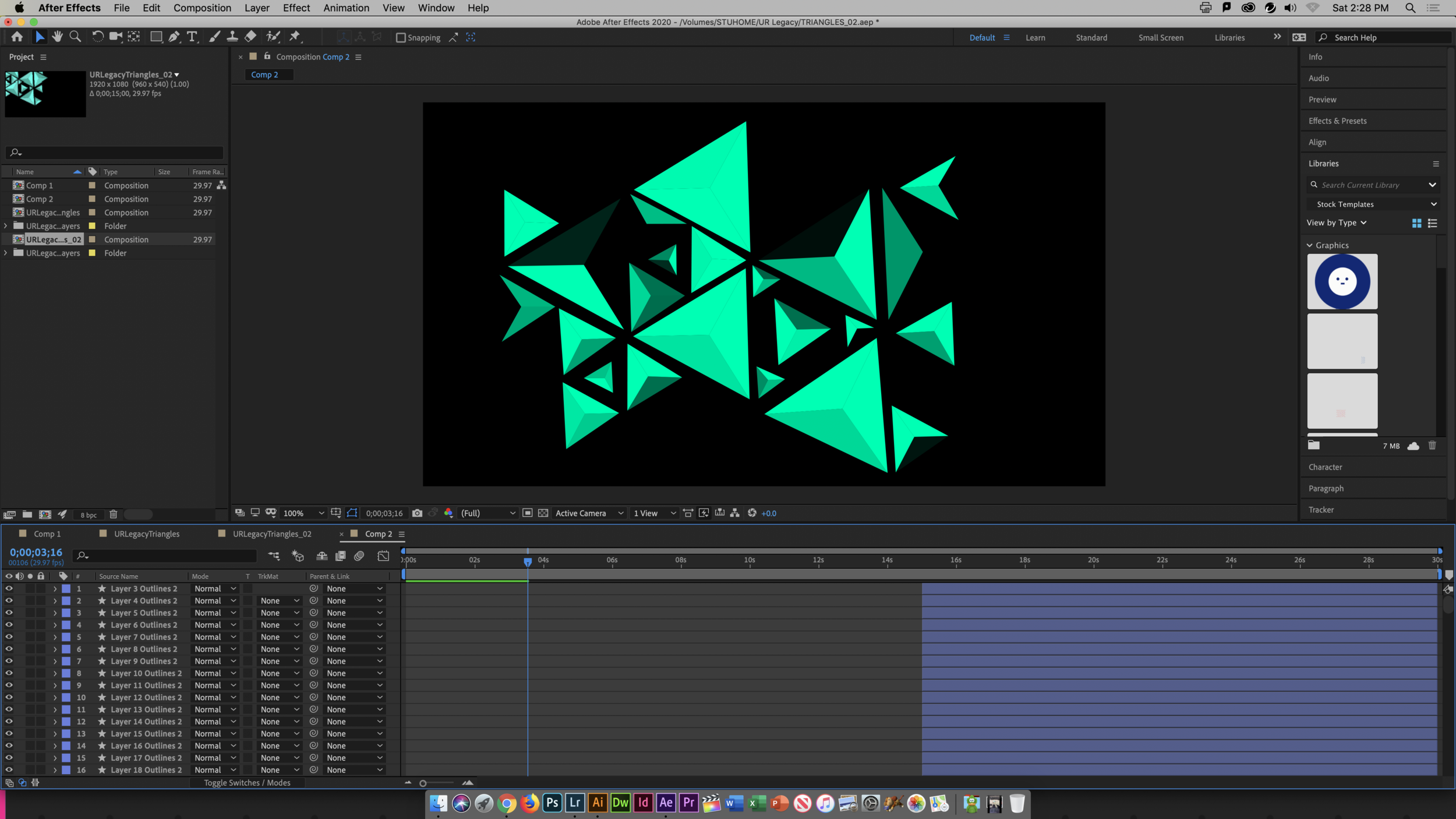Select the Eraser tool

click(x=250, y=37)
